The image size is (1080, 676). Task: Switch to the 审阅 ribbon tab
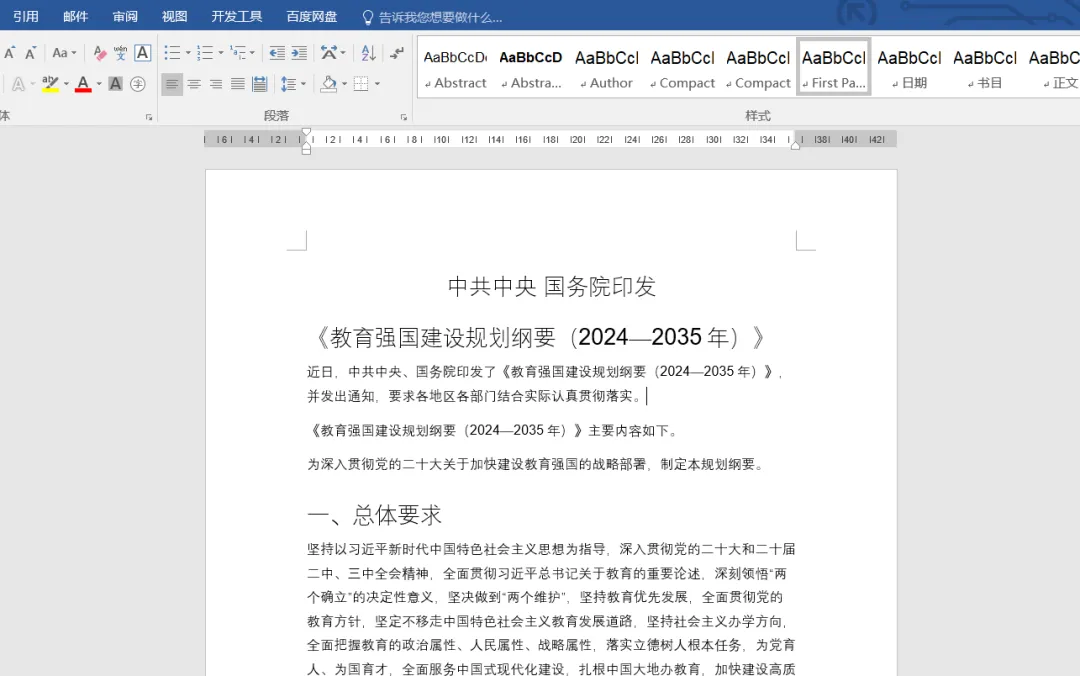pyautogui.click(x=125, y=17)
